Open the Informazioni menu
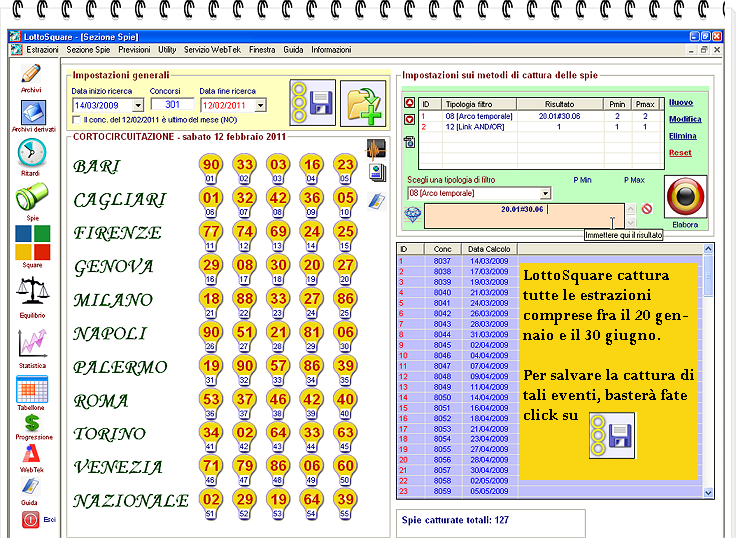 pos(331,50)
